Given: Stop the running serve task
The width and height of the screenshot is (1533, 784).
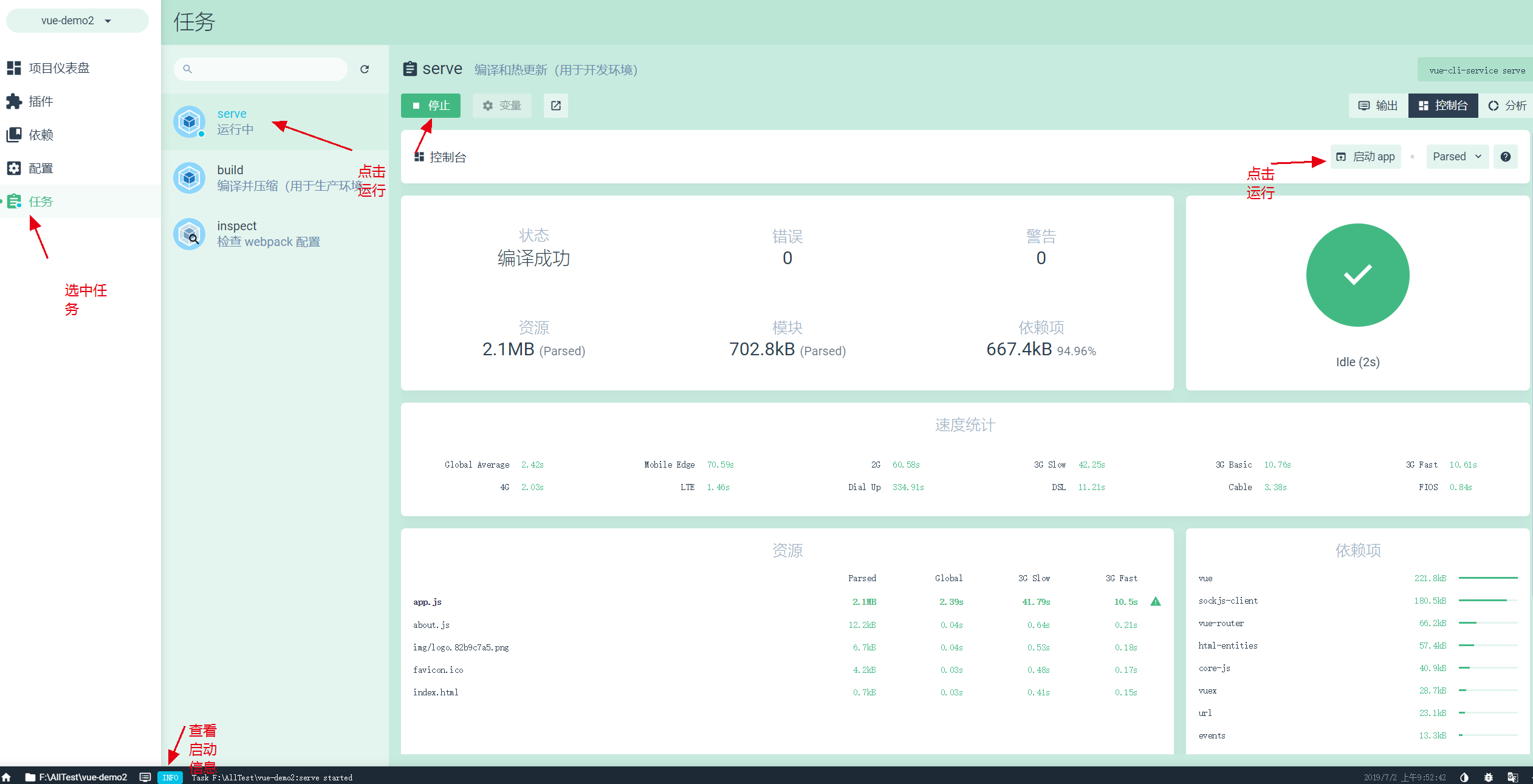Looking at the screenshot, I should point(431,106).
